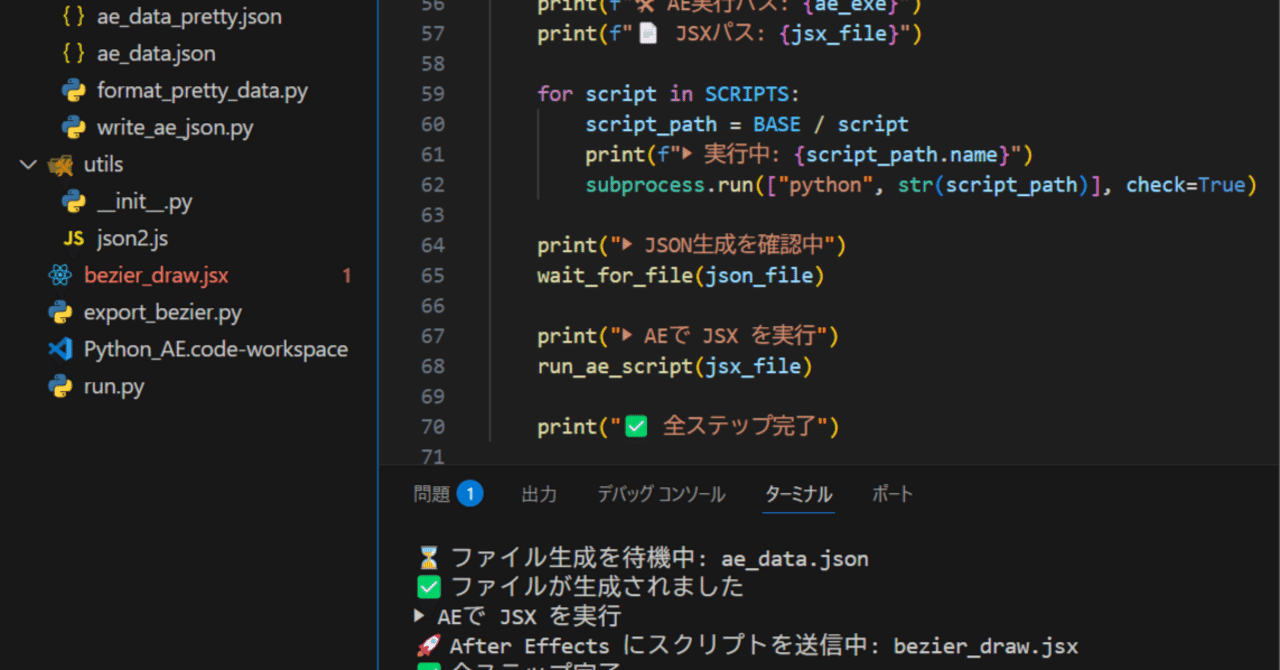Select the Python icon for run.py

63,386
